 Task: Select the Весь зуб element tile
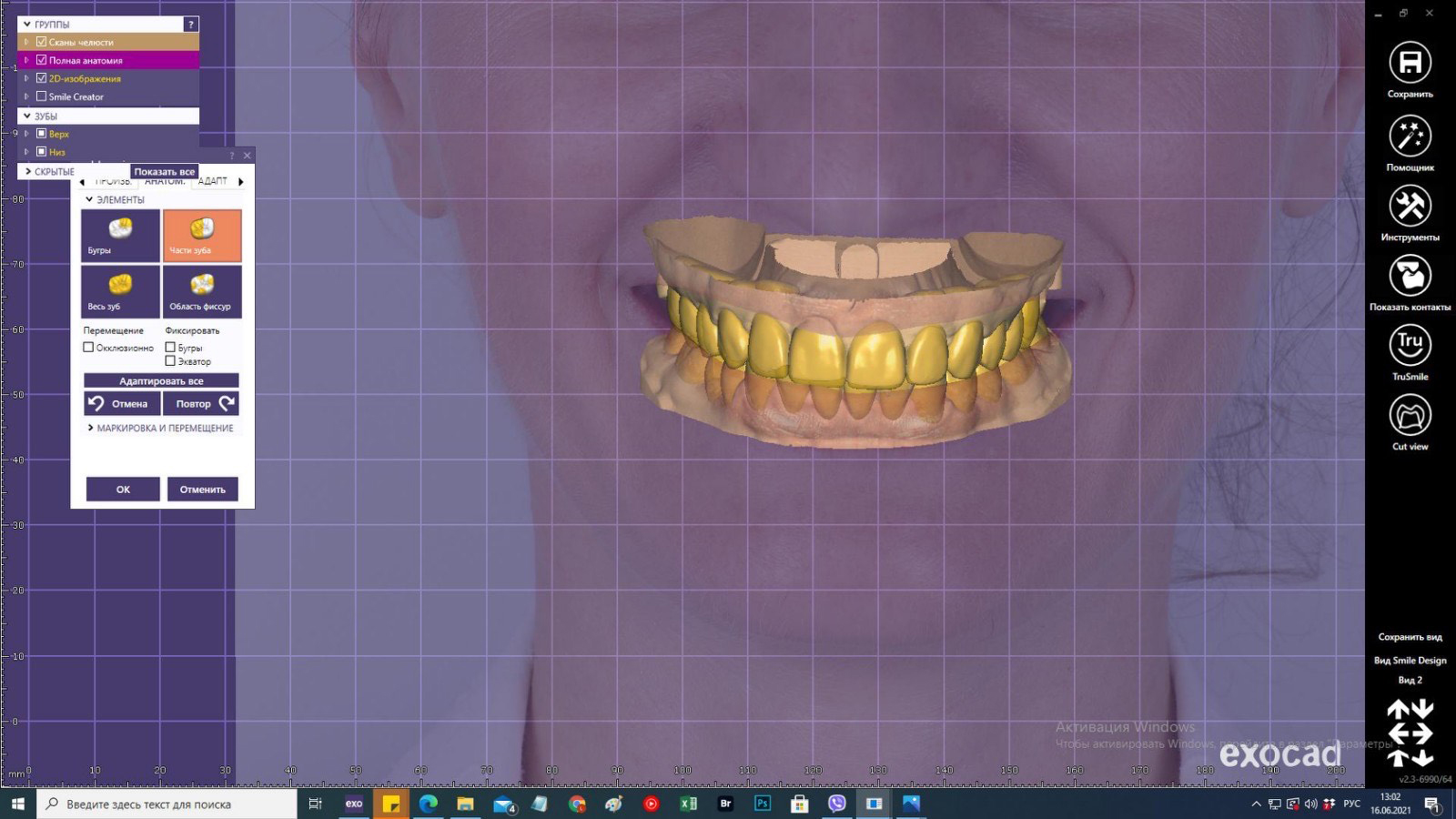tap(120, 291)
